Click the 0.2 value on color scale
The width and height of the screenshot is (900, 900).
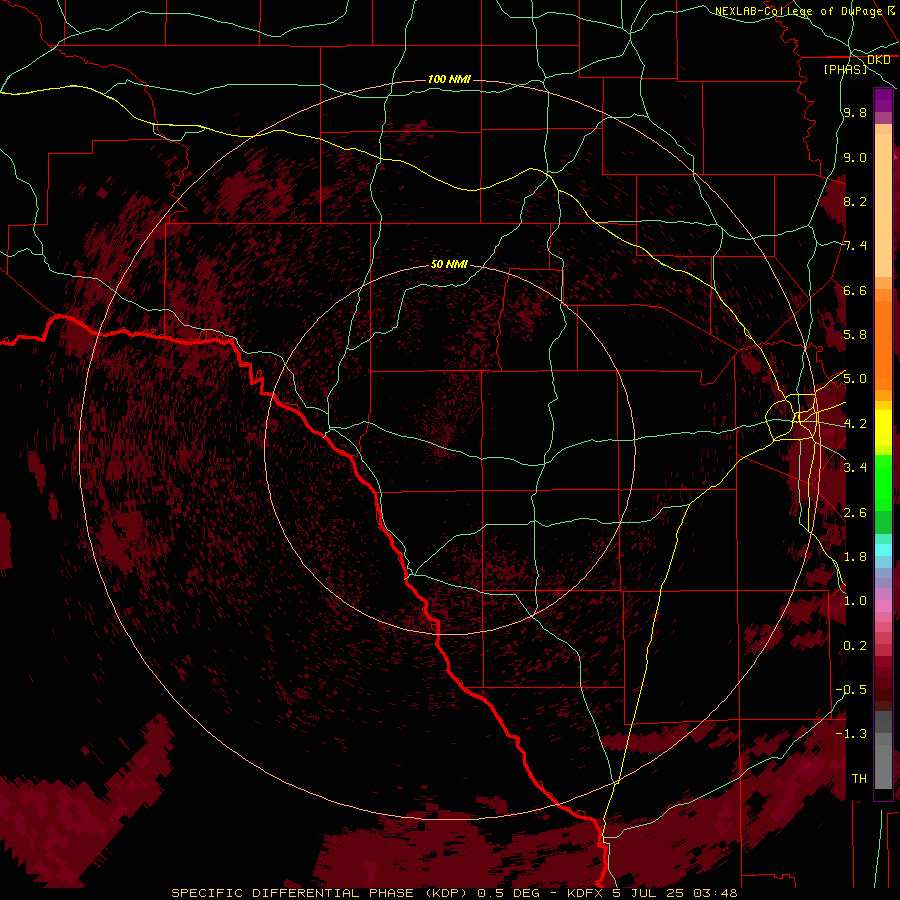tap(855, 646)
